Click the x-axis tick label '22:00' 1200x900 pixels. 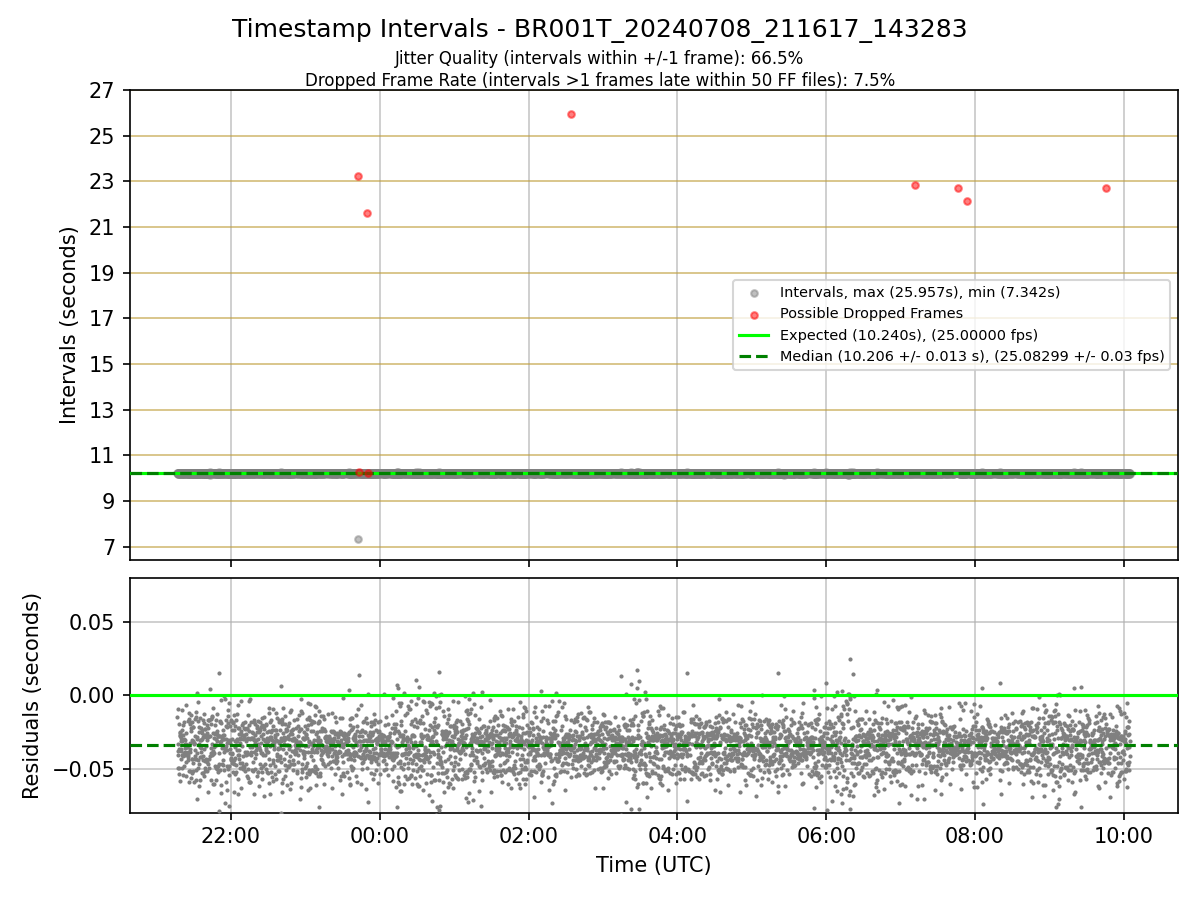(x=231, y=836)
